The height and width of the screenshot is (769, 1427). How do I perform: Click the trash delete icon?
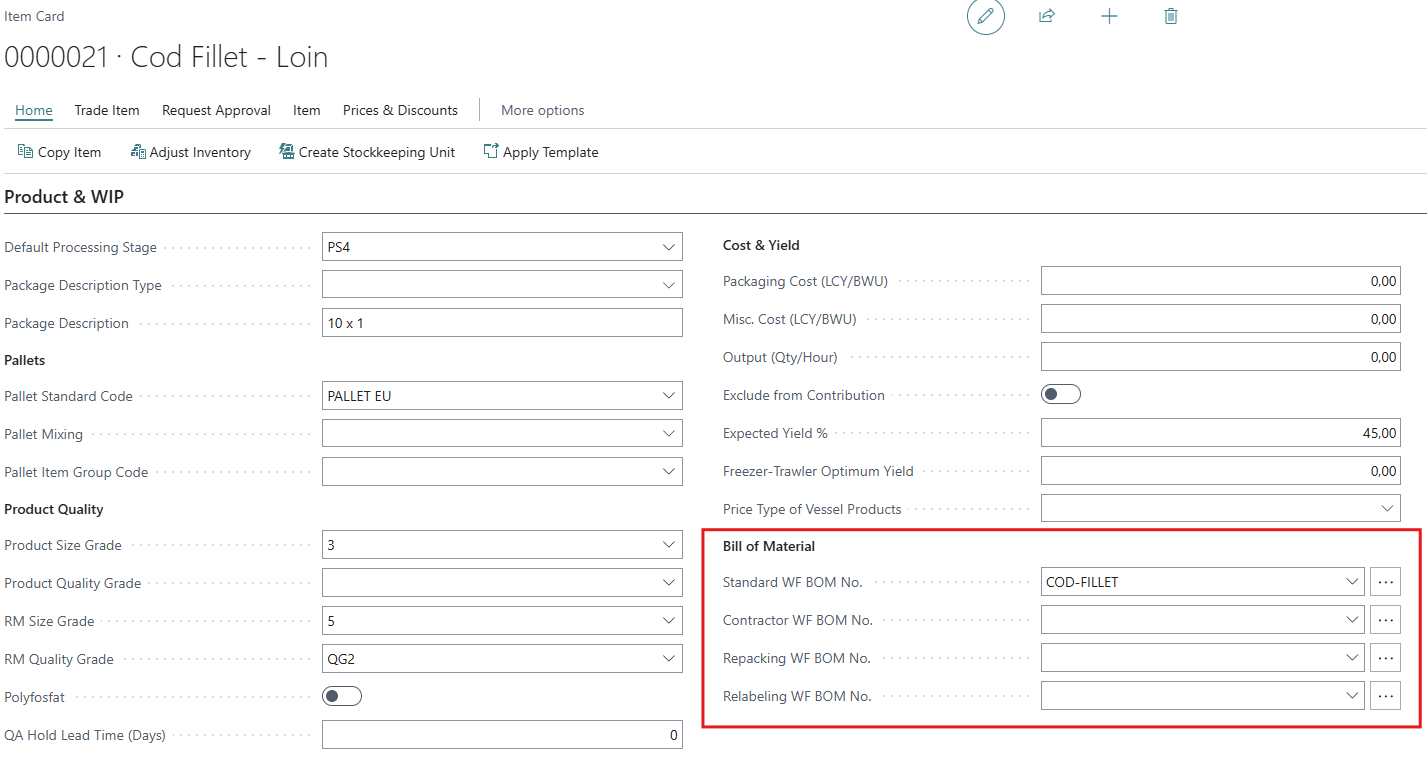(1171, 16)
